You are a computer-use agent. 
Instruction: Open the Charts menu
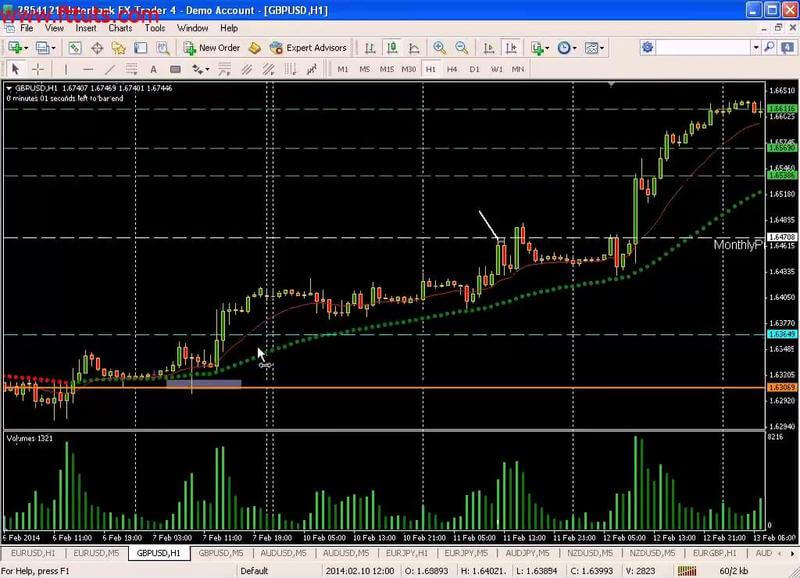tap(120, 28)
